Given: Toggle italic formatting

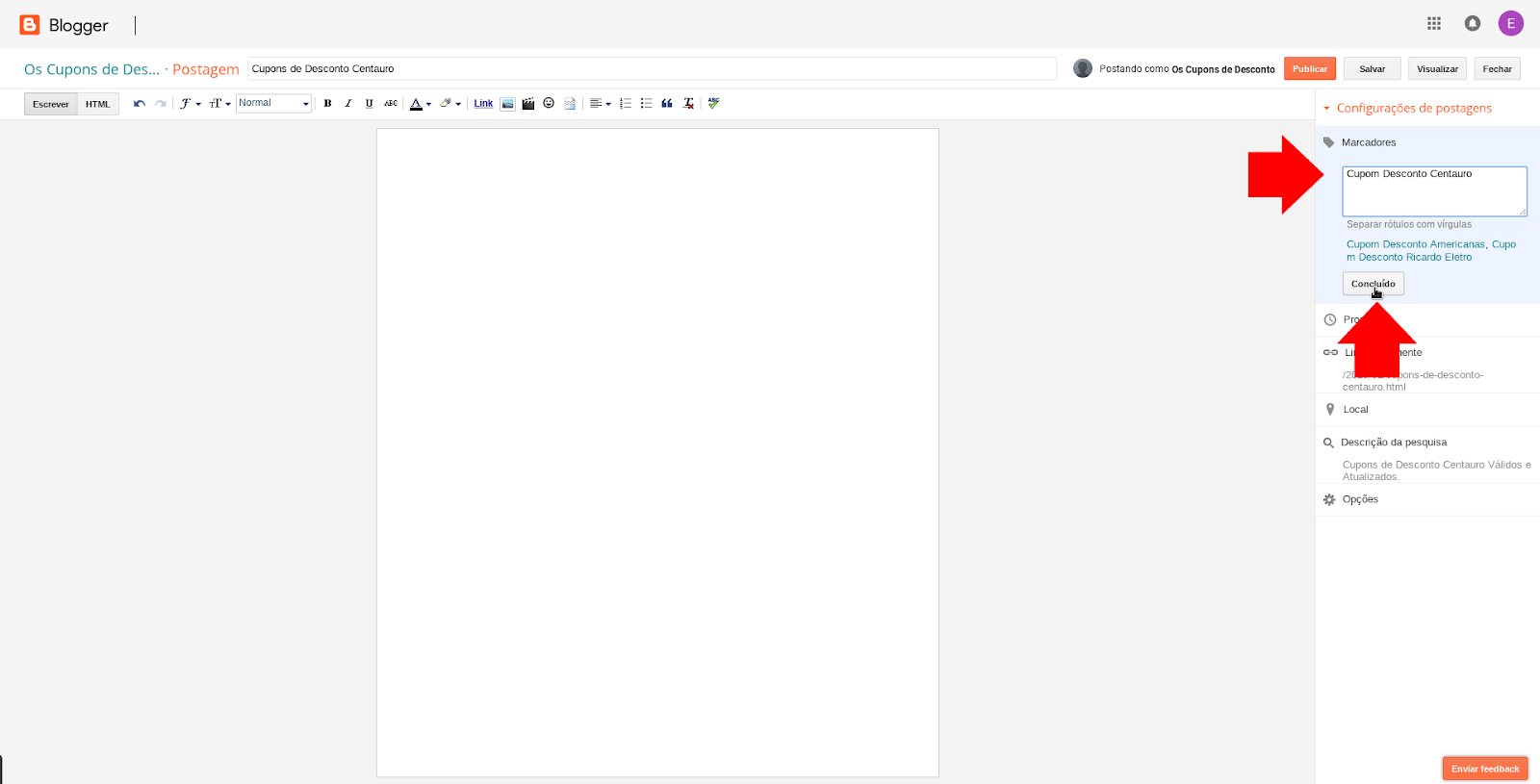Looking at the screenshot, I should point(348,104).
